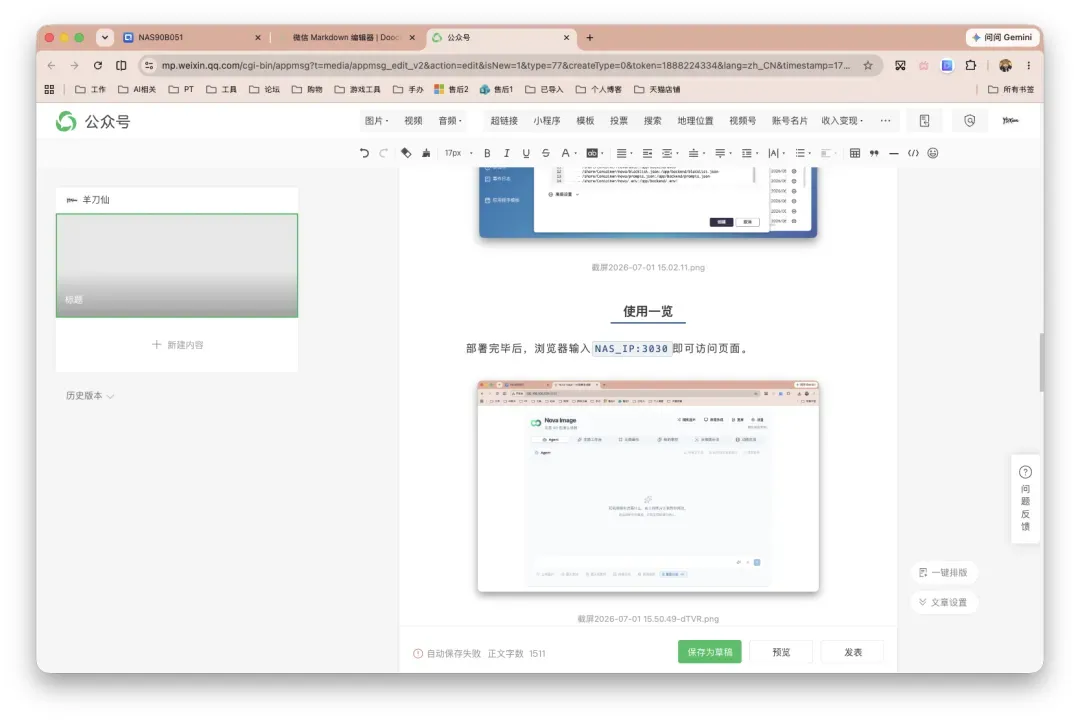Open the letter spacing dropdown

tap(776, 154)
